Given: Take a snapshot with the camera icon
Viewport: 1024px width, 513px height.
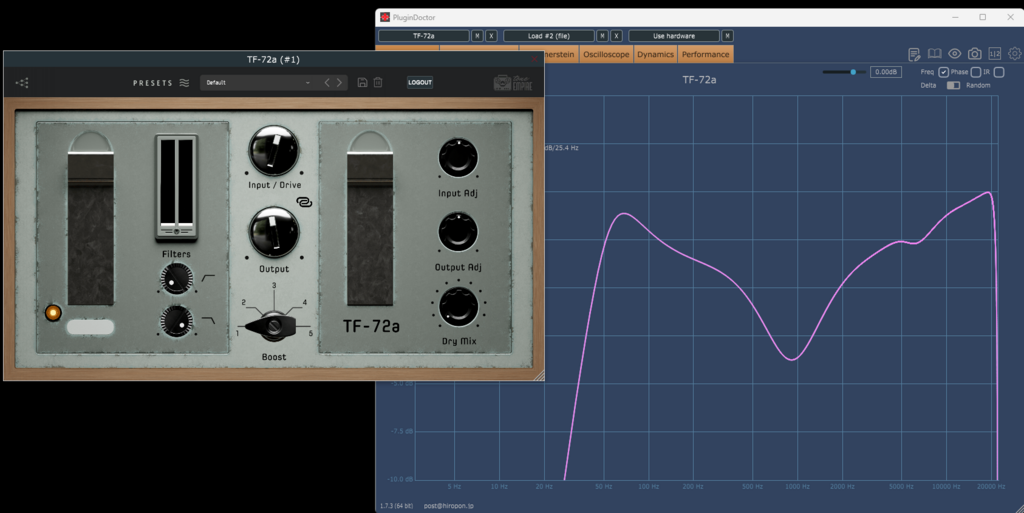Looking at the screenshot, I should click(x=974, y=54).
